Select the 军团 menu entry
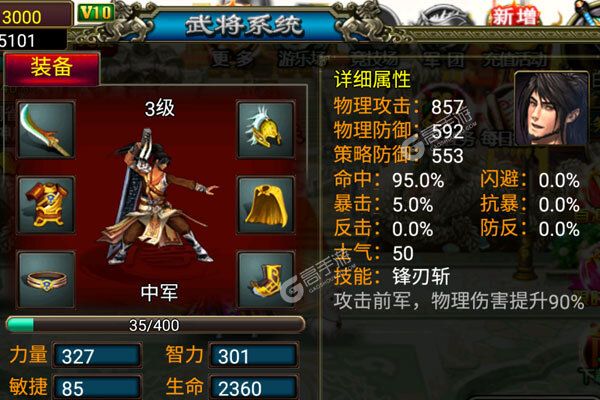 coord(444,59)
